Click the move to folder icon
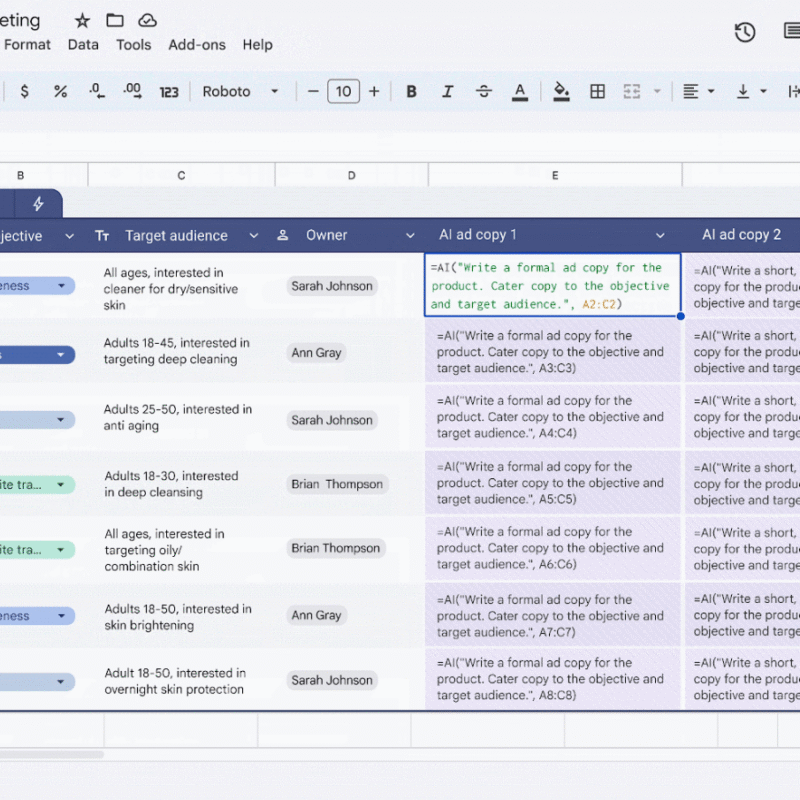This screenshot has height=800, width=800. tap(115, 20)
